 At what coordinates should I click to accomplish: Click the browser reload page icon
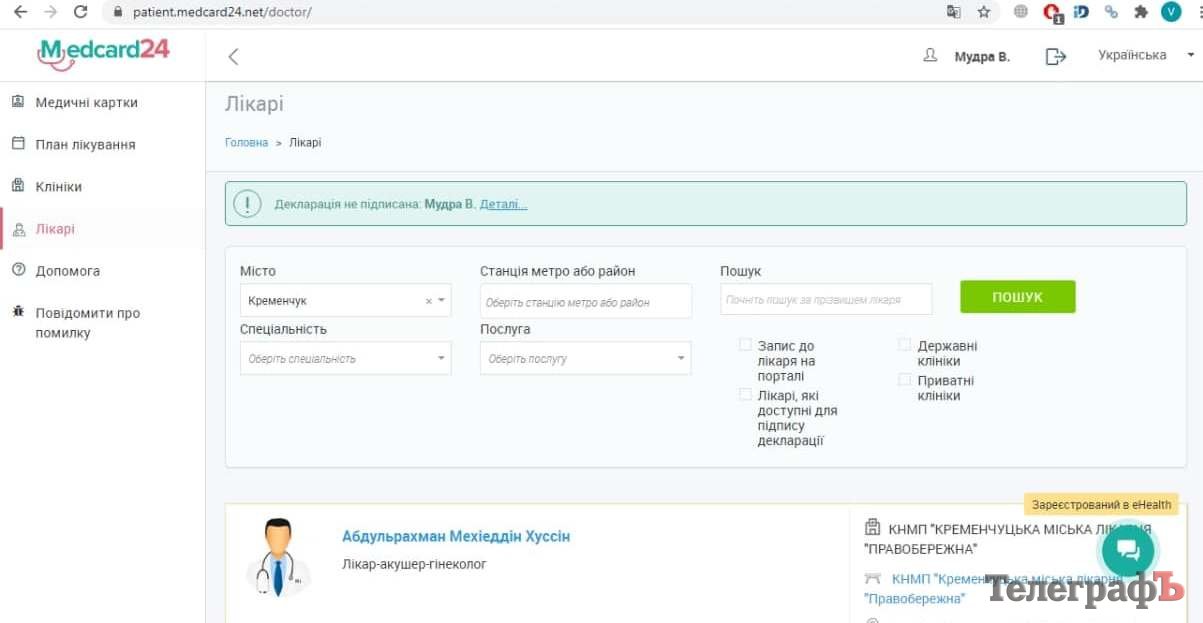[81, 12]
